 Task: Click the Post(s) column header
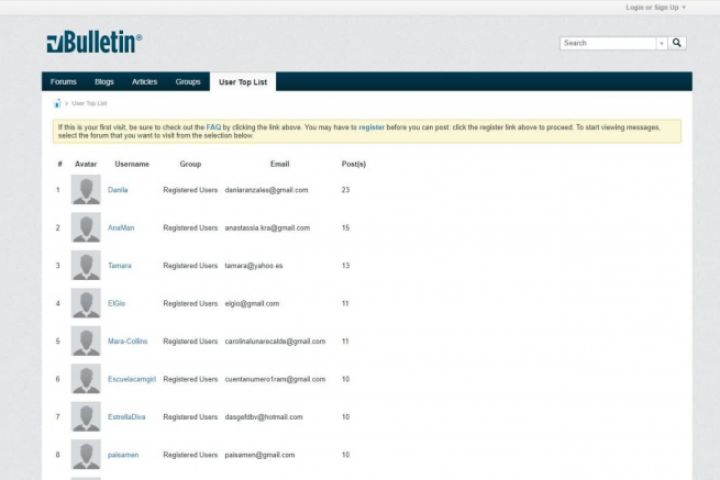coord(354,164)
